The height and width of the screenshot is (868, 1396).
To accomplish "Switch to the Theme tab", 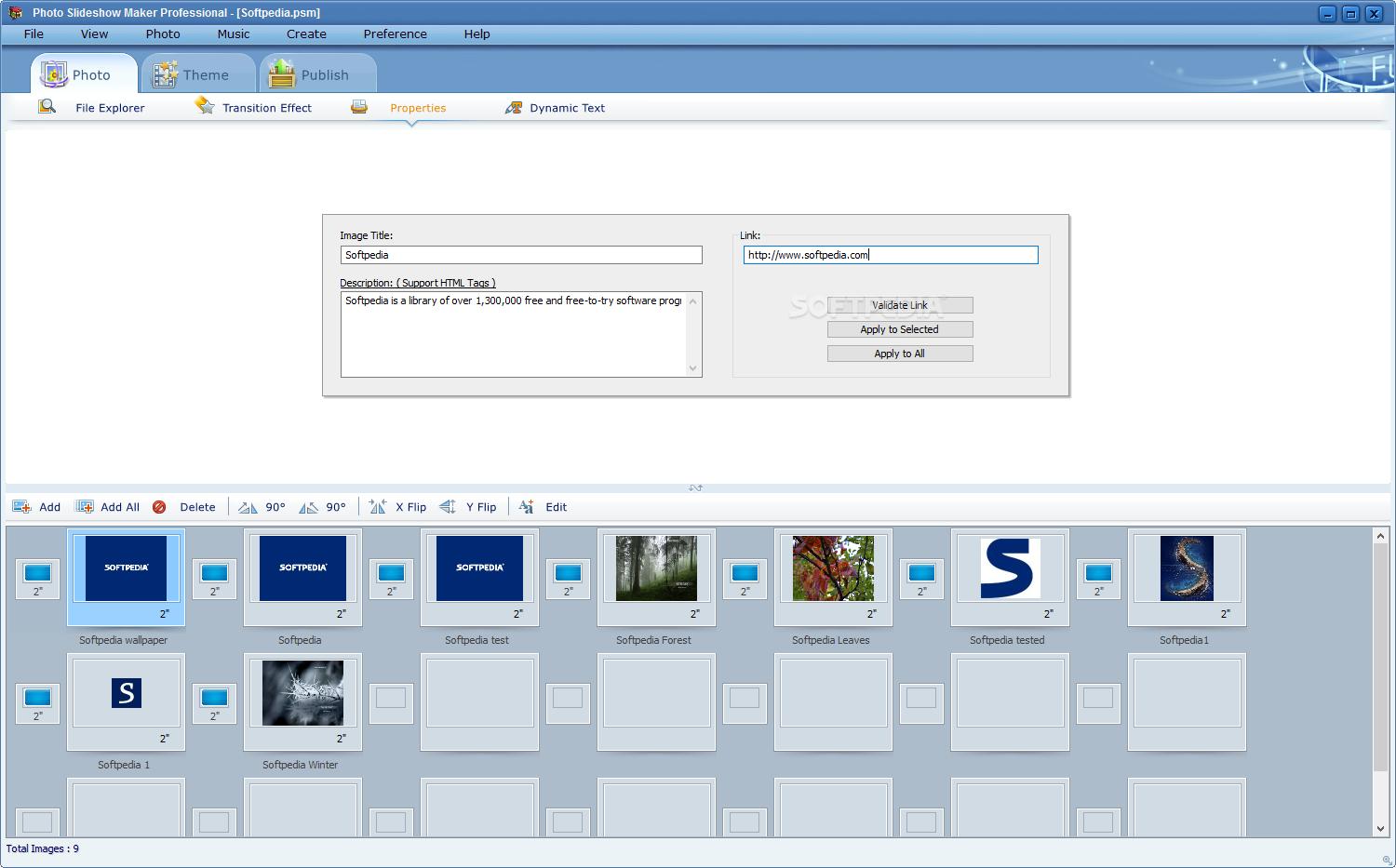I will [x=198, y=73].
